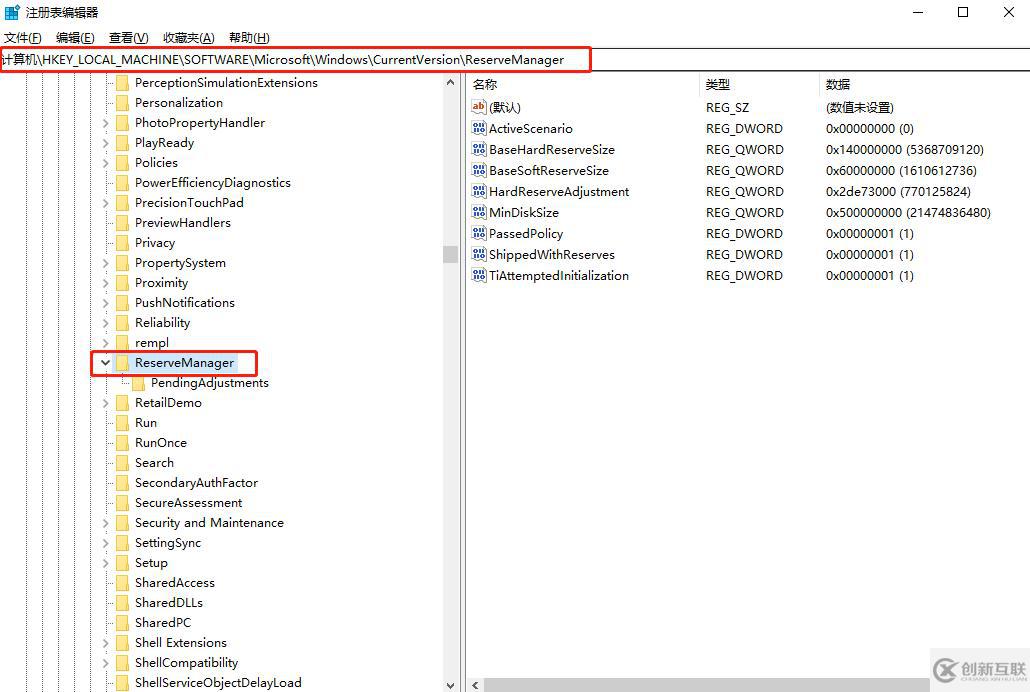Screen dimensions: 1030x692
Task: Expand the ShellCompatibility key
Action: coord(105,663)
